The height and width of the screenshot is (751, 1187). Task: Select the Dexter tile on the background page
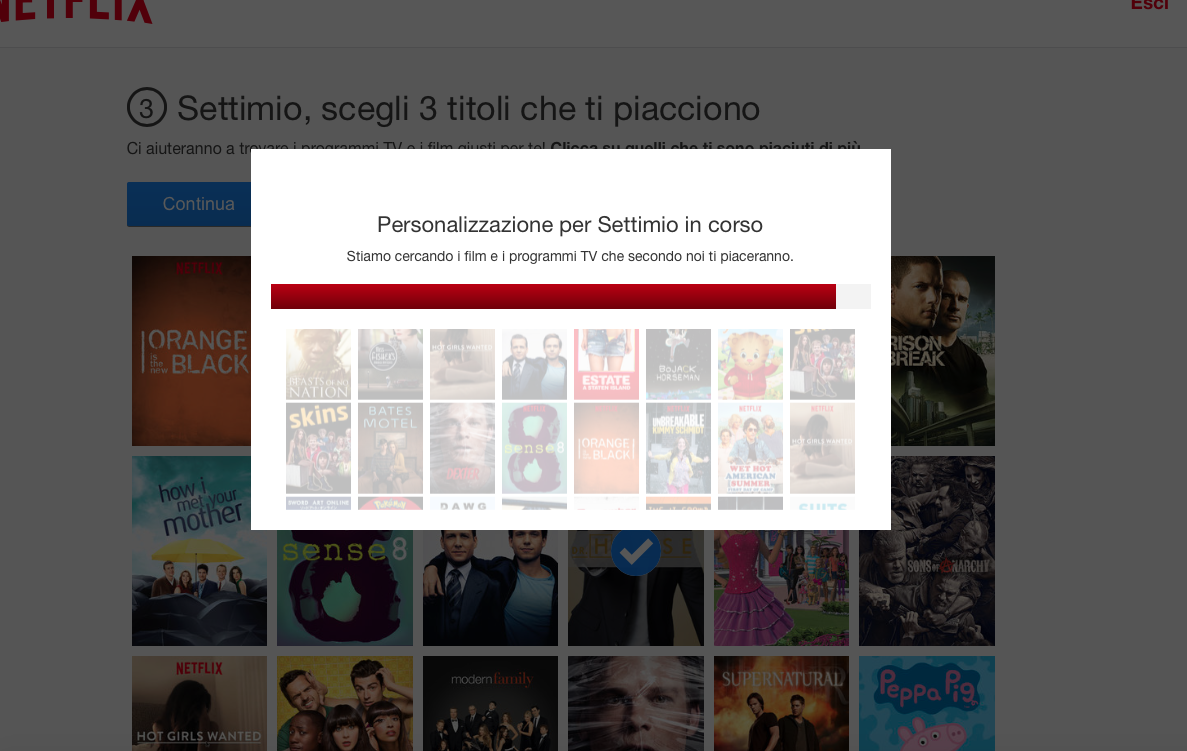click(x=636, y=703)
